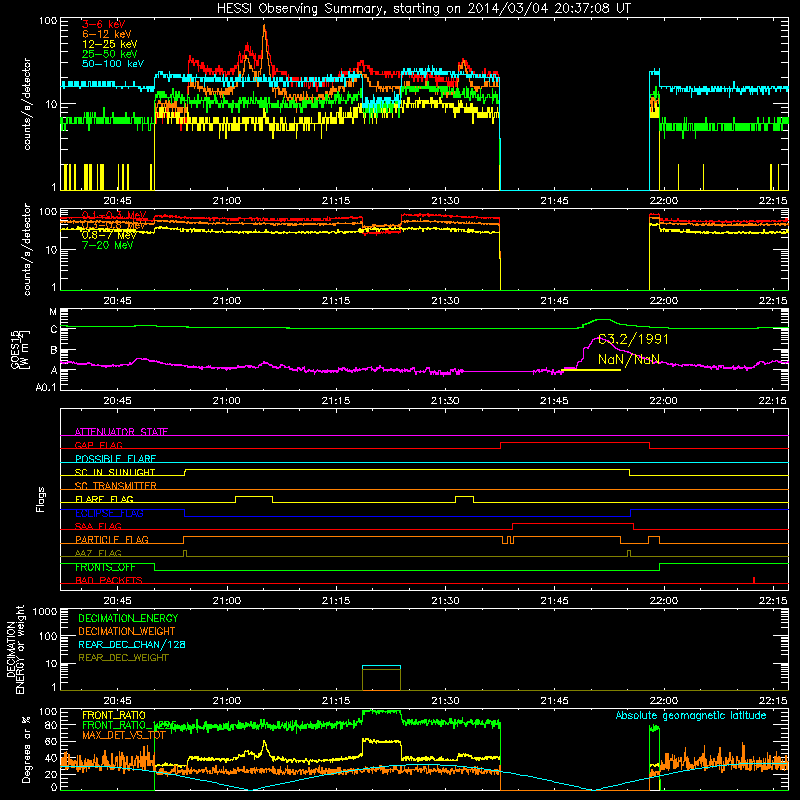Image resolution: width=800 pixels, height=800 pixels.
Task: Click the 21:45 tick label under the Flags panel
Action: point(554,601)
